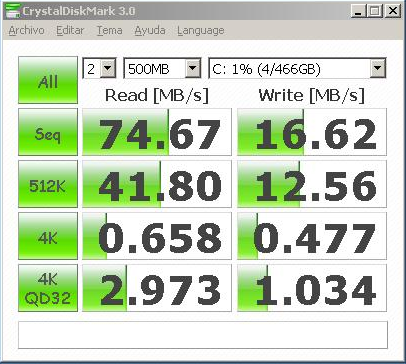Expand the C: drive selection dropdown
Viewport: 406px width, 364px height.
click(297, 68)
